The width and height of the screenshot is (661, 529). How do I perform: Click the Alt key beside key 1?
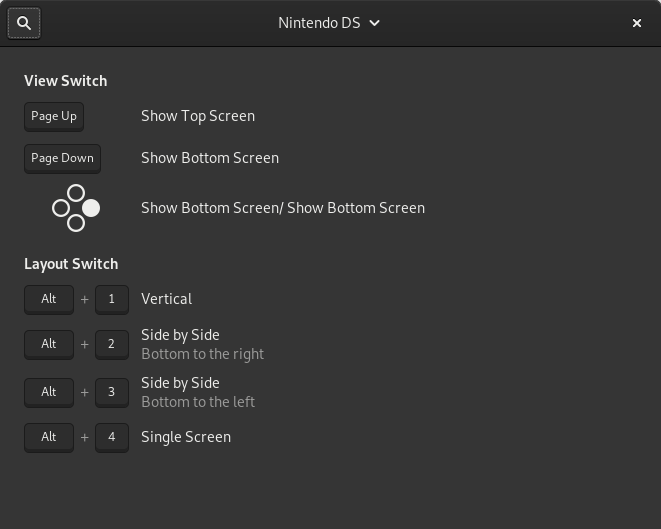coord(49,300)
